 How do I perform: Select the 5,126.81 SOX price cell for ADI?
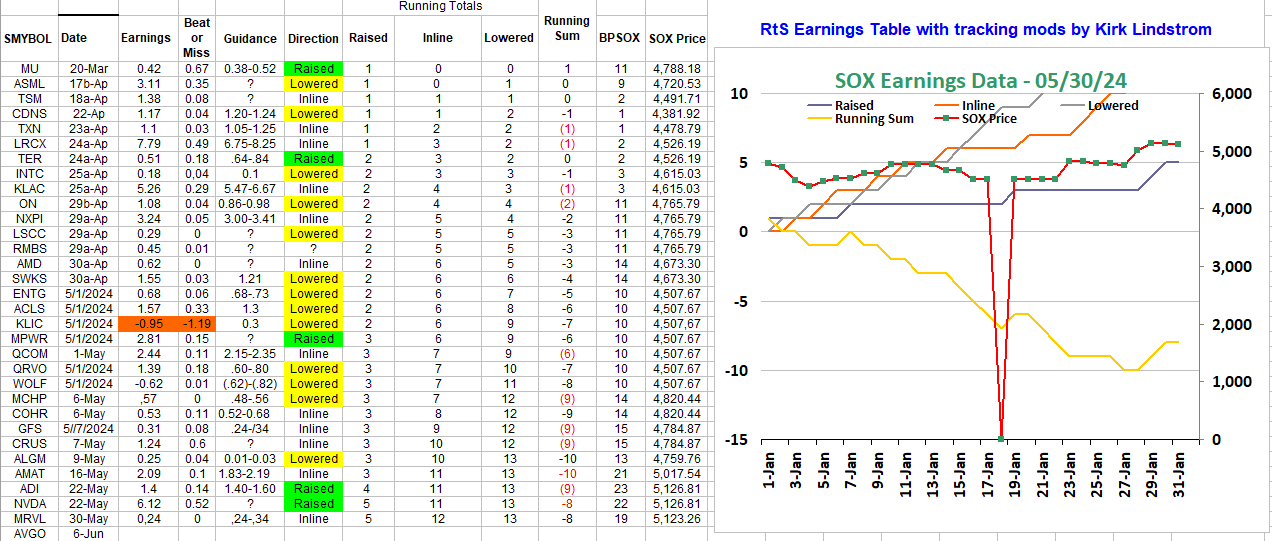pyautogui.click(x=677, y=489)
